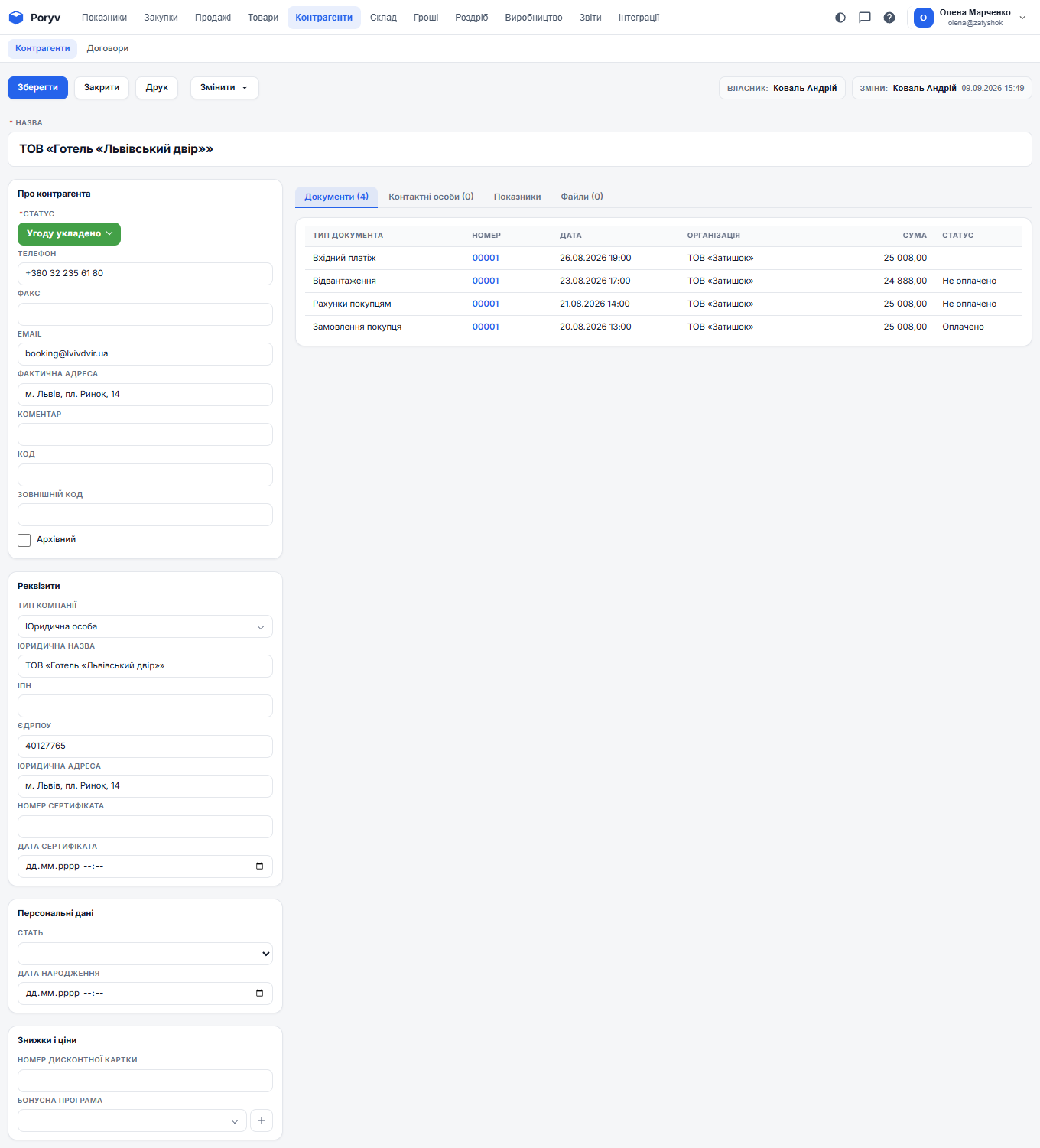Open document 00001 of Вхідний платіж
The height and width of the screenshot is (1148, 1040).
point(486,258)
